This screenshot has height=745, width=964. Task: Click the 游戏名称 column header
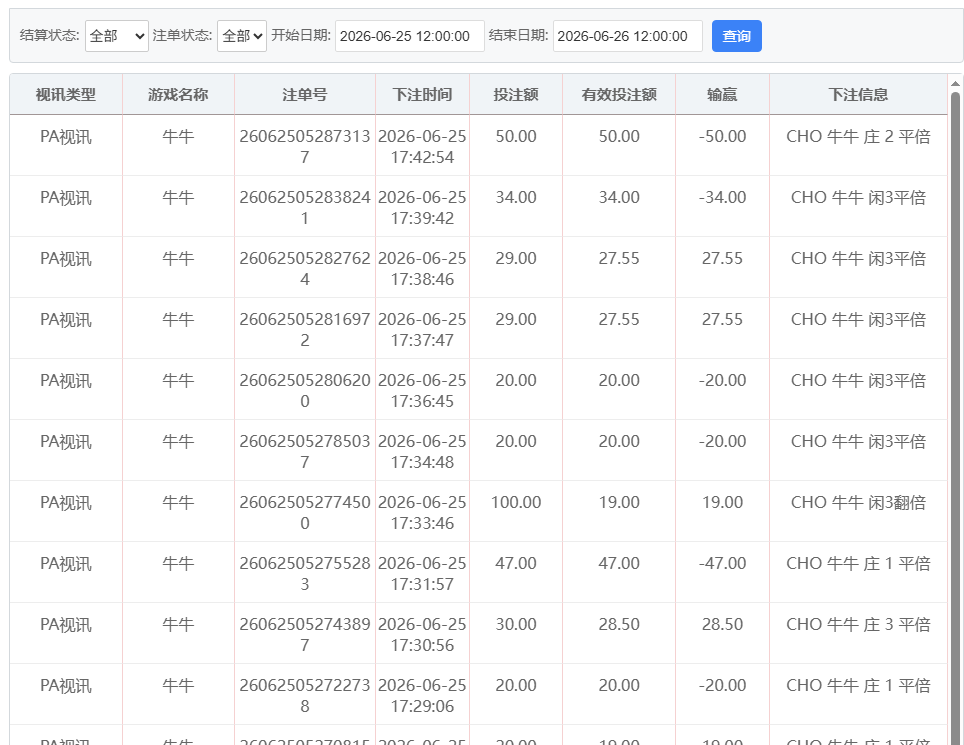(x=178, y=95)
